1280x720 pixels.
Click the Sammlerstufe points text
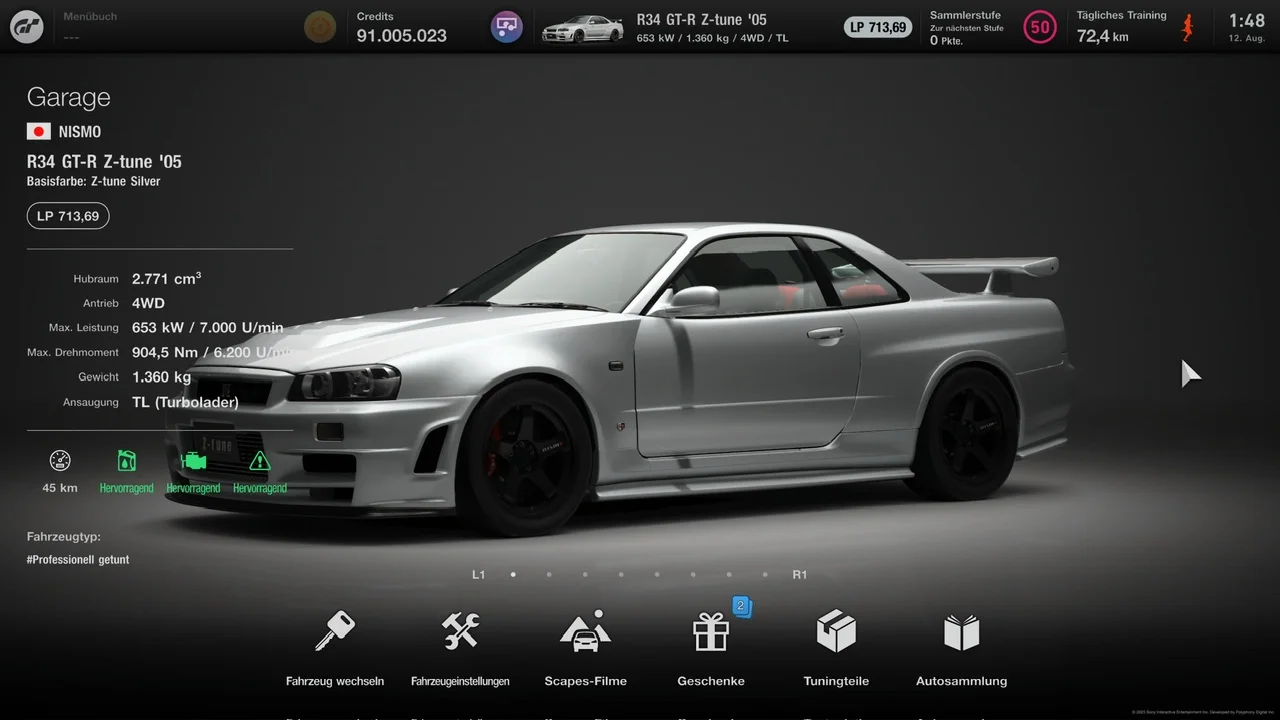(x=946, y=41)
